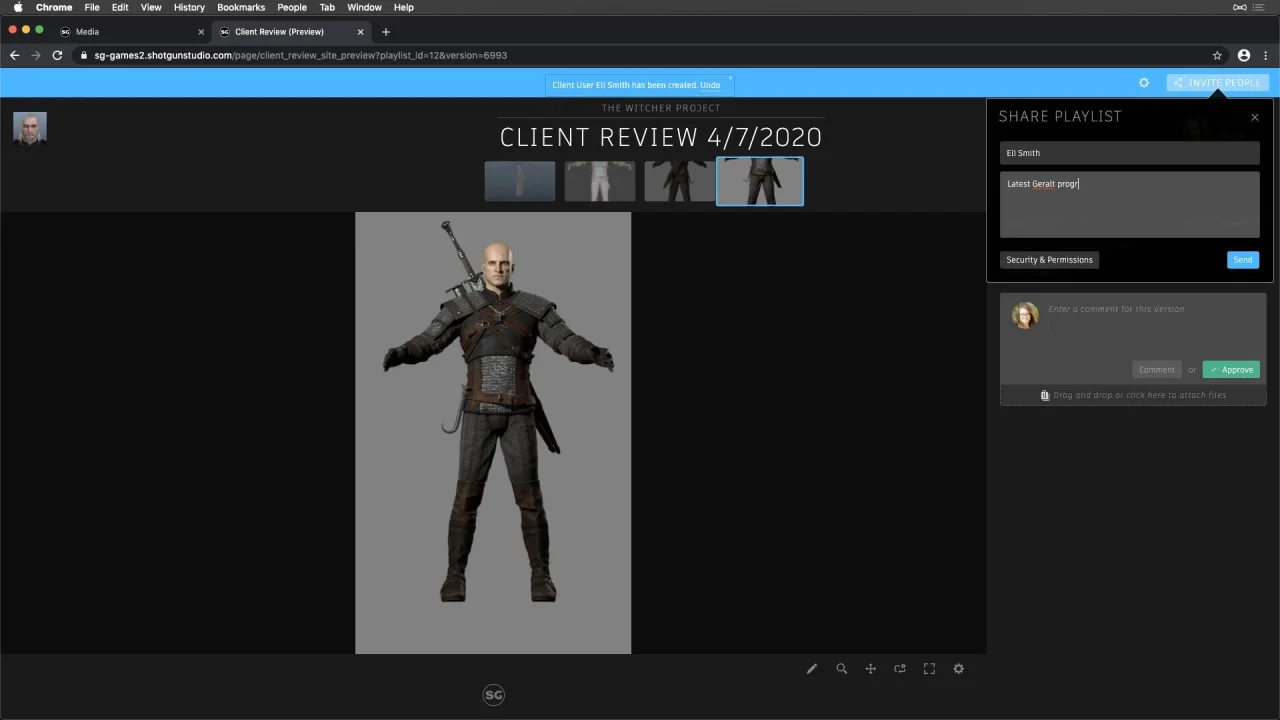Go forward in browser history
Viewport: 1280px width, 720px height.
click(36, 56)
